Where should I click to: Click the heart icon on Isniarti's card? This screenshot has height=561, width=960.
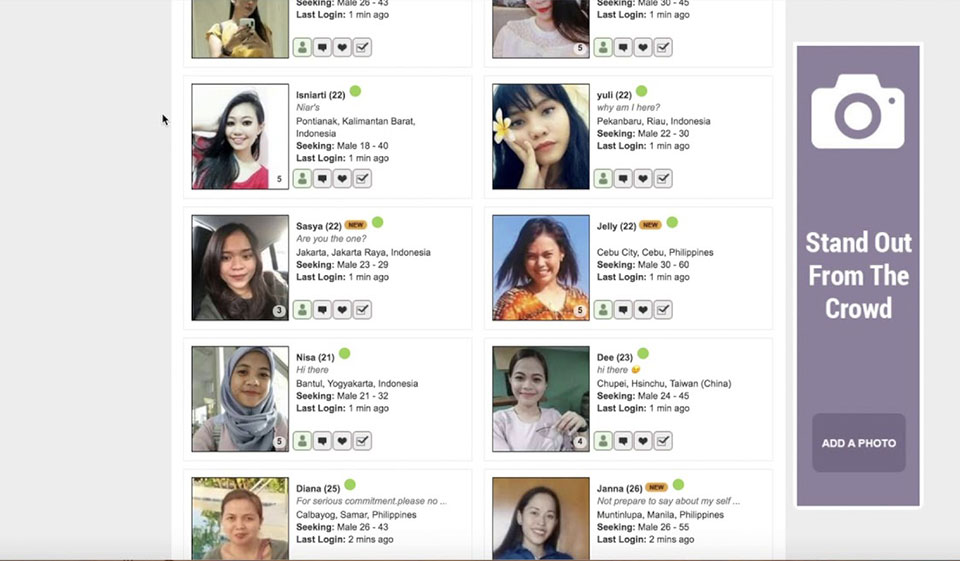coord(342,179)
